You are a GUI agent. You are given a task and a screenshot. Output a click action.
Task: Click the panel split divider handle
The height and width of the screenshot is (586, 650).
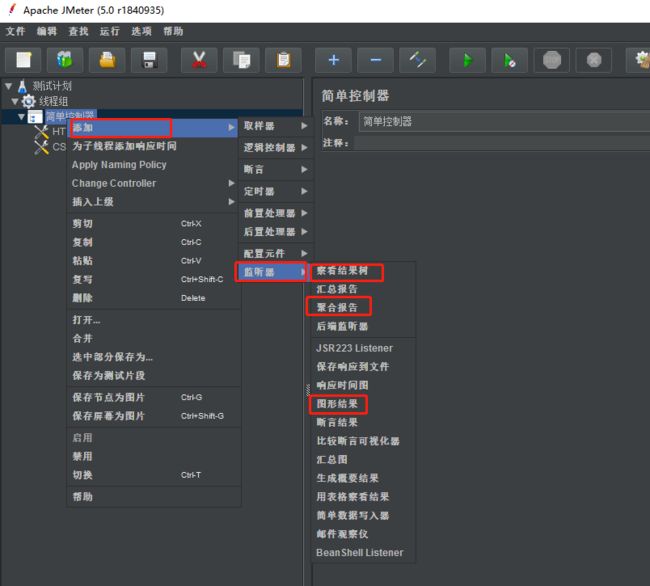pos(308,390)
